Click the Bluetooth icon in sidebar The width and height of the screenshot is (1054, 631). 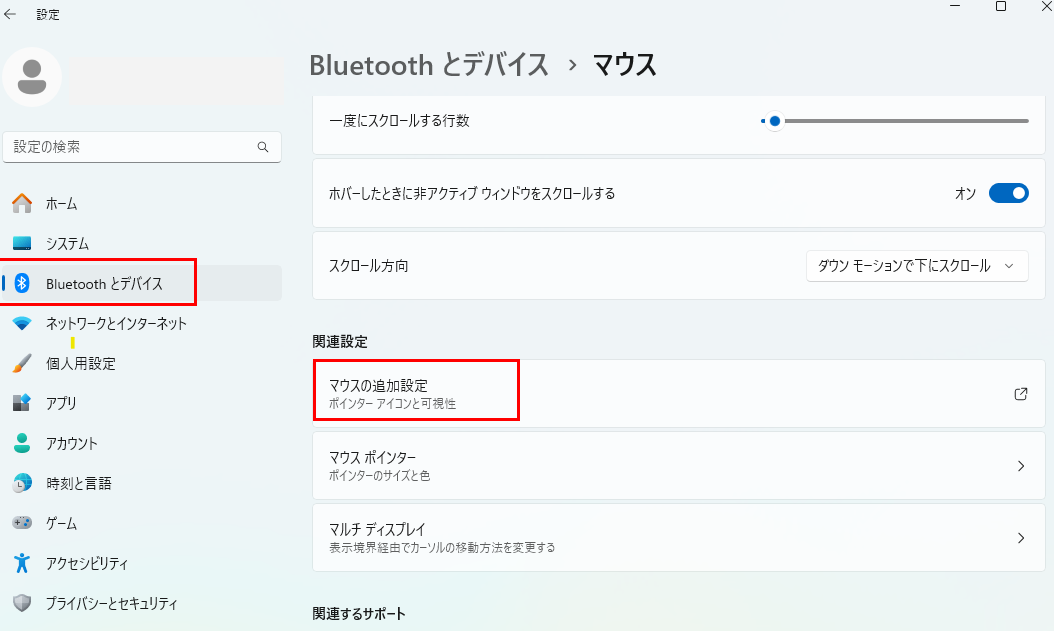pos(22,284)
